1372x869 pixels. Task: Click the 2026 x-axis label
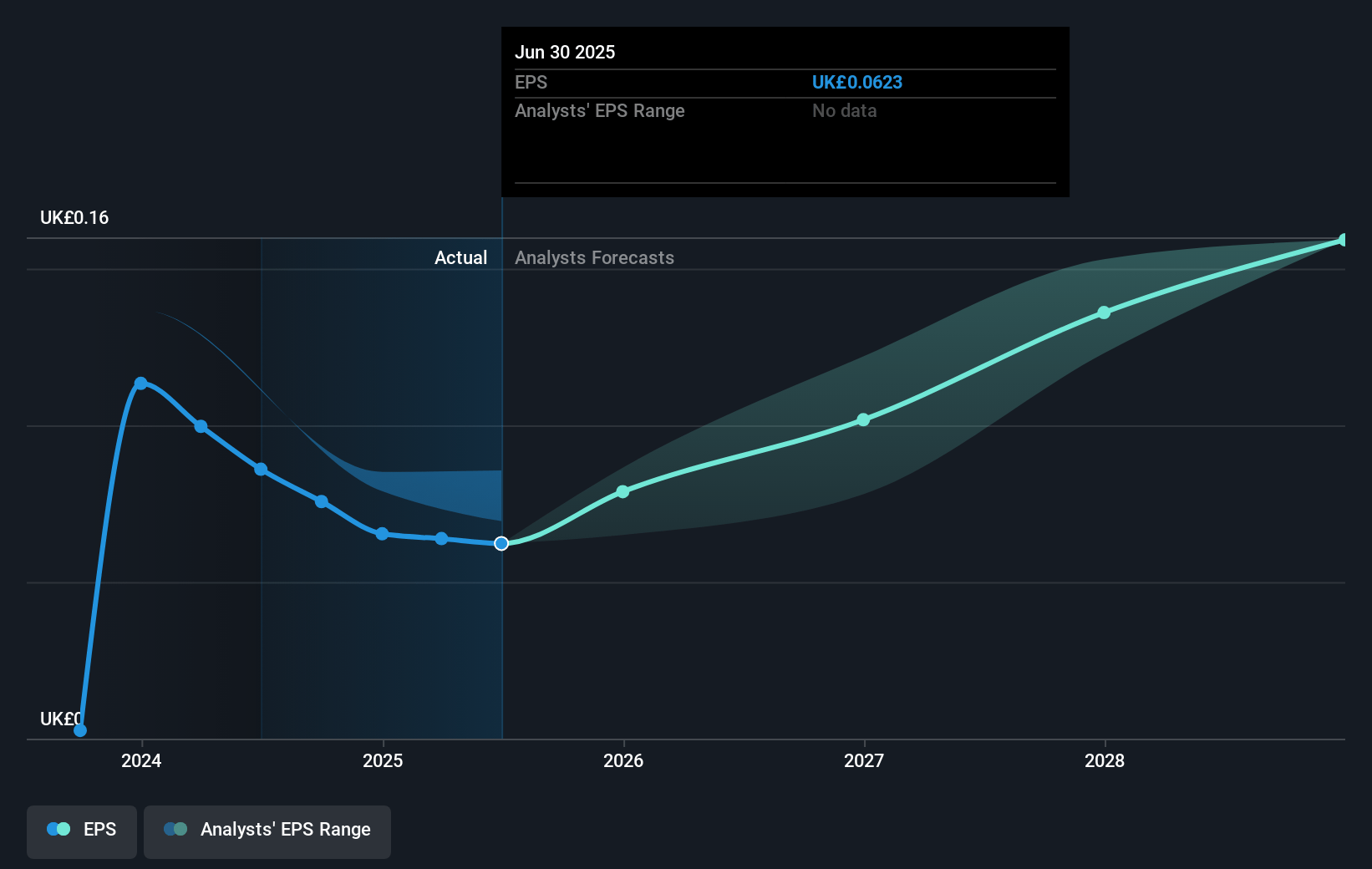point(623,760)
